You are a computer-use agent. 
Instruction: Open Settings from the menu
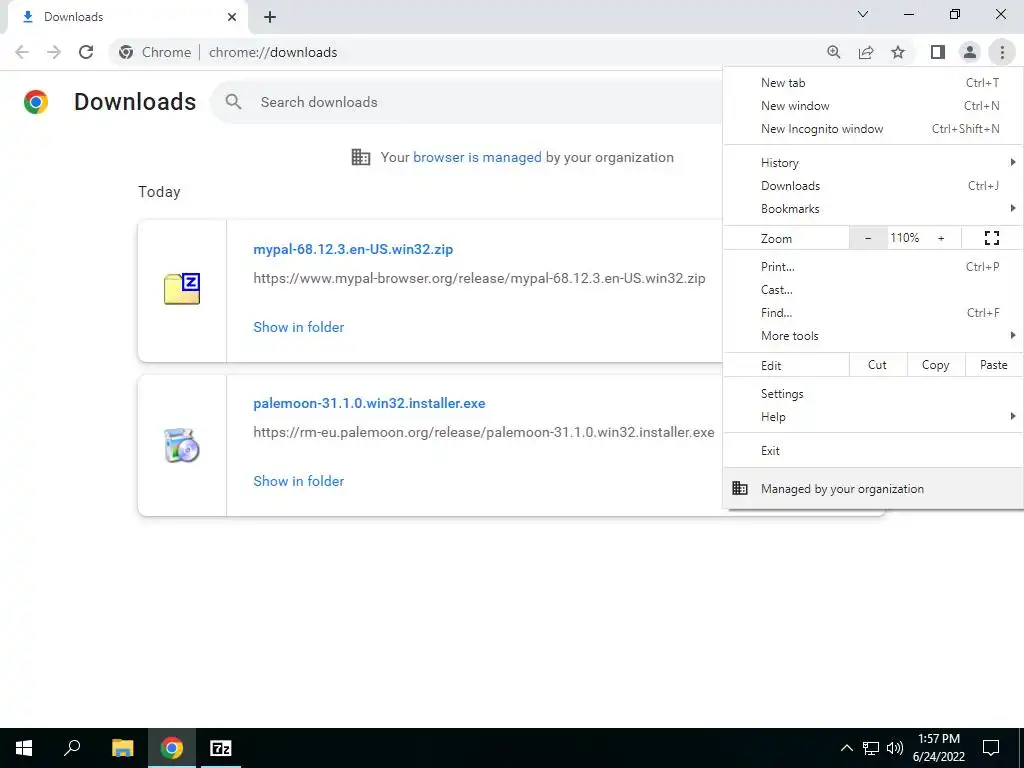[x=874, y=394]
